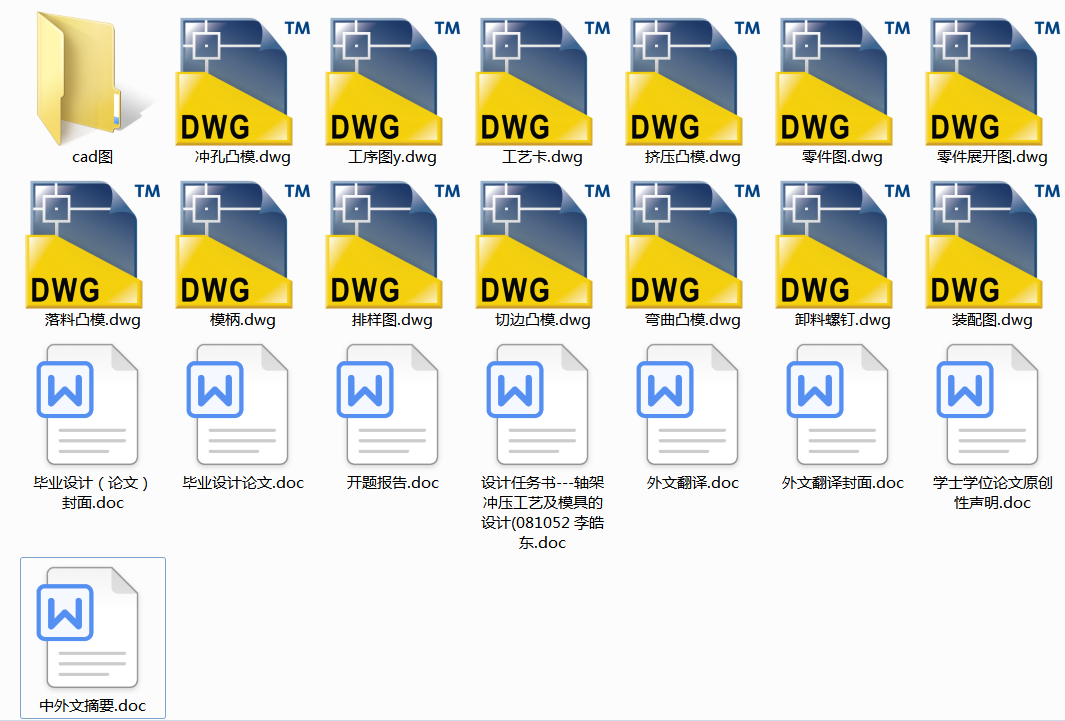Click the file name 挤压凸模.dwg
This screenshot has height=721, width=1065.
[692, 157]
